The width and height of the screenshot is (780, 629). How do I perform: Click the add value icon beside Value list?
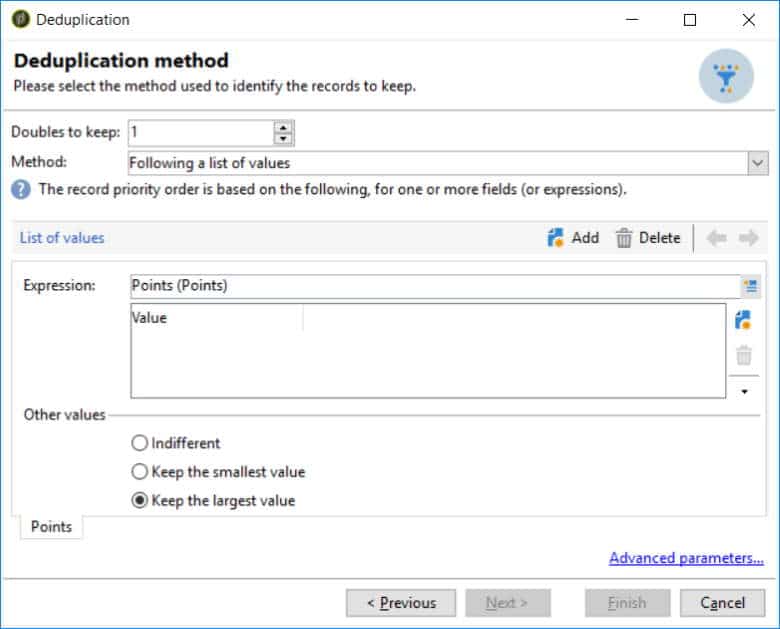(743, 320)
